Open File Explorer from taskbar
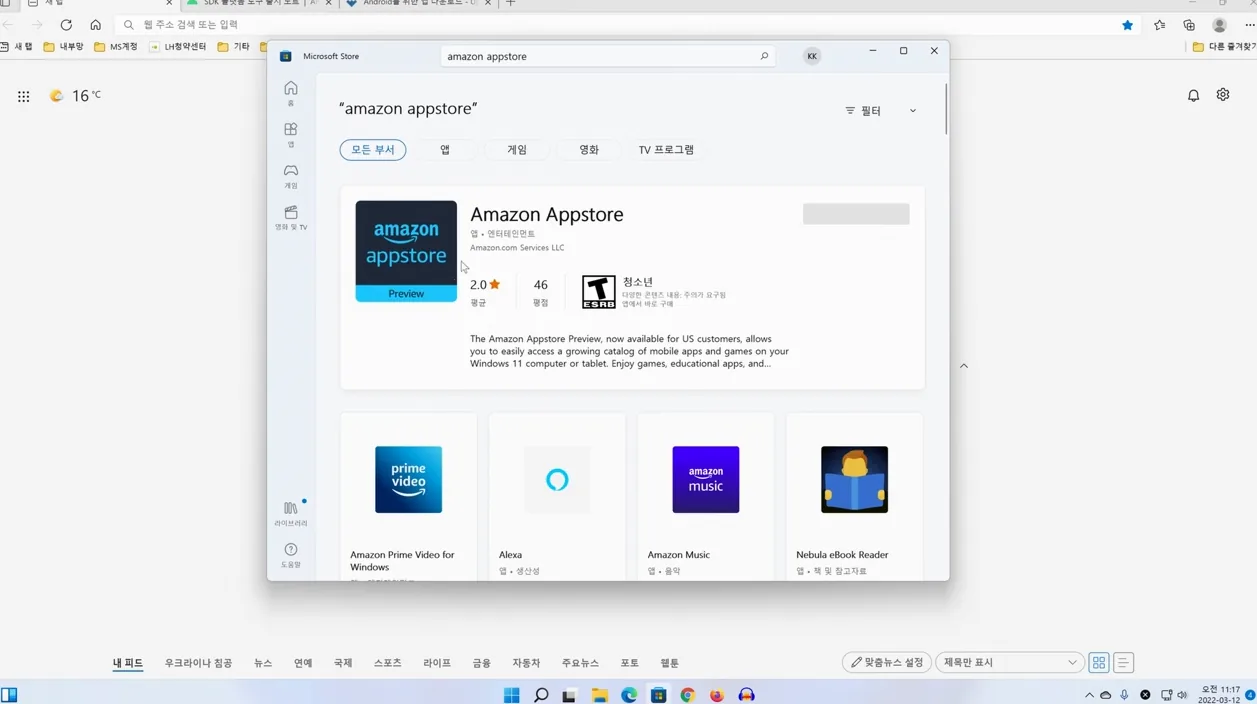 600,695
